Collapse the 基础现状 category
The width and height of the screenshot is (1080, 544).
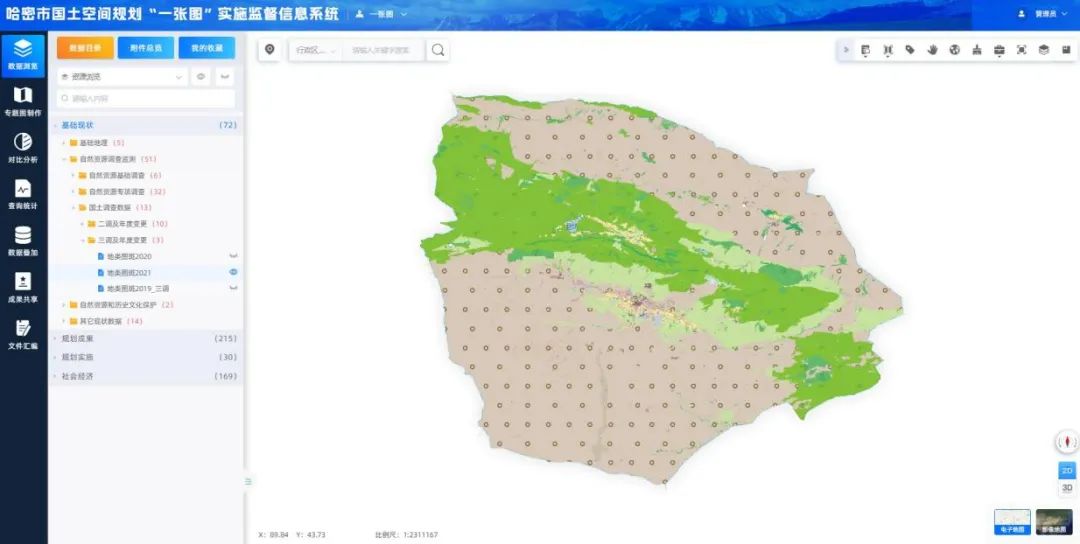56,125
